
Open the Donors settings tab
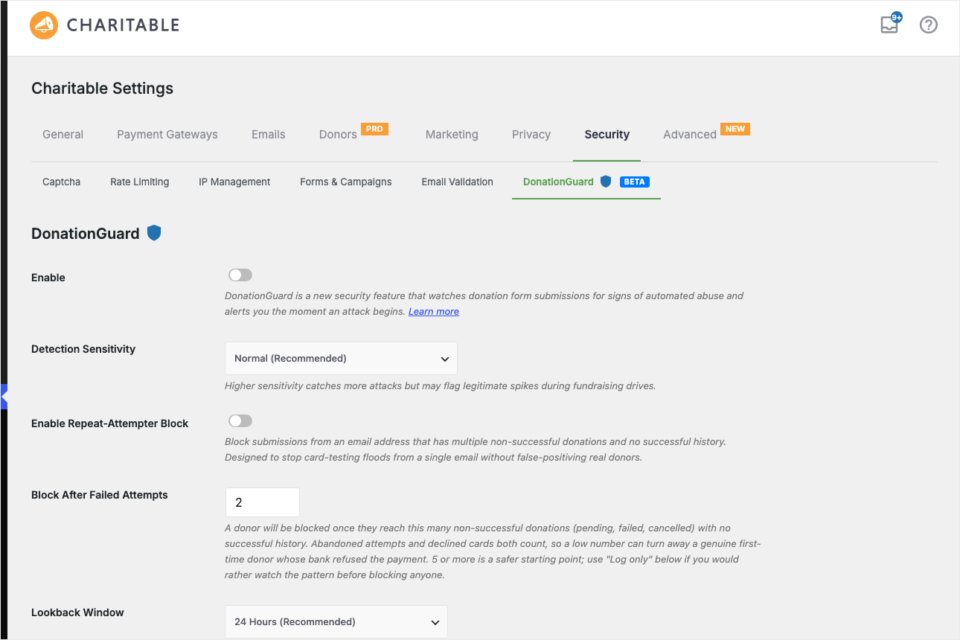tap(338, 134)
